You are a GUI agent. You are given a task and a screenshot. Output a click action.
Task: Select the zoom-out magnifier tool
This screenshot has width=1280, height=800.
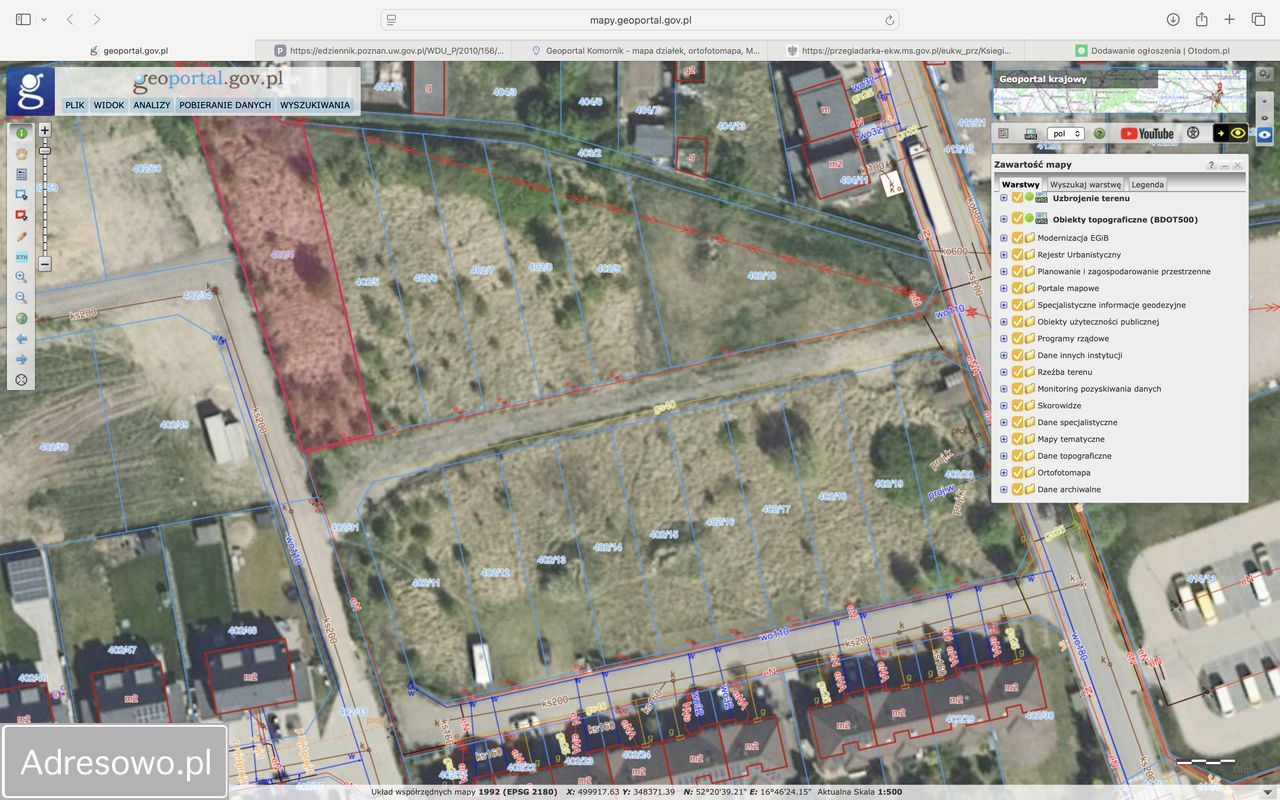pos(21,298)
